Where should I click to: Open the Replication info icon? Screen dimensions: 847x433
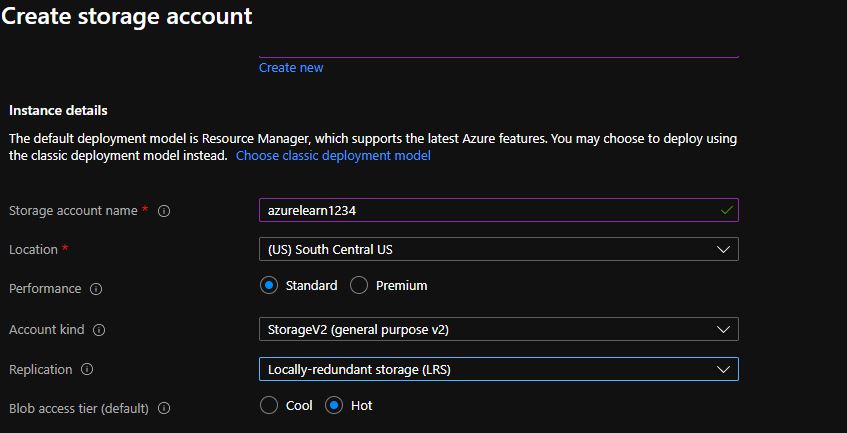pos(87,369)
